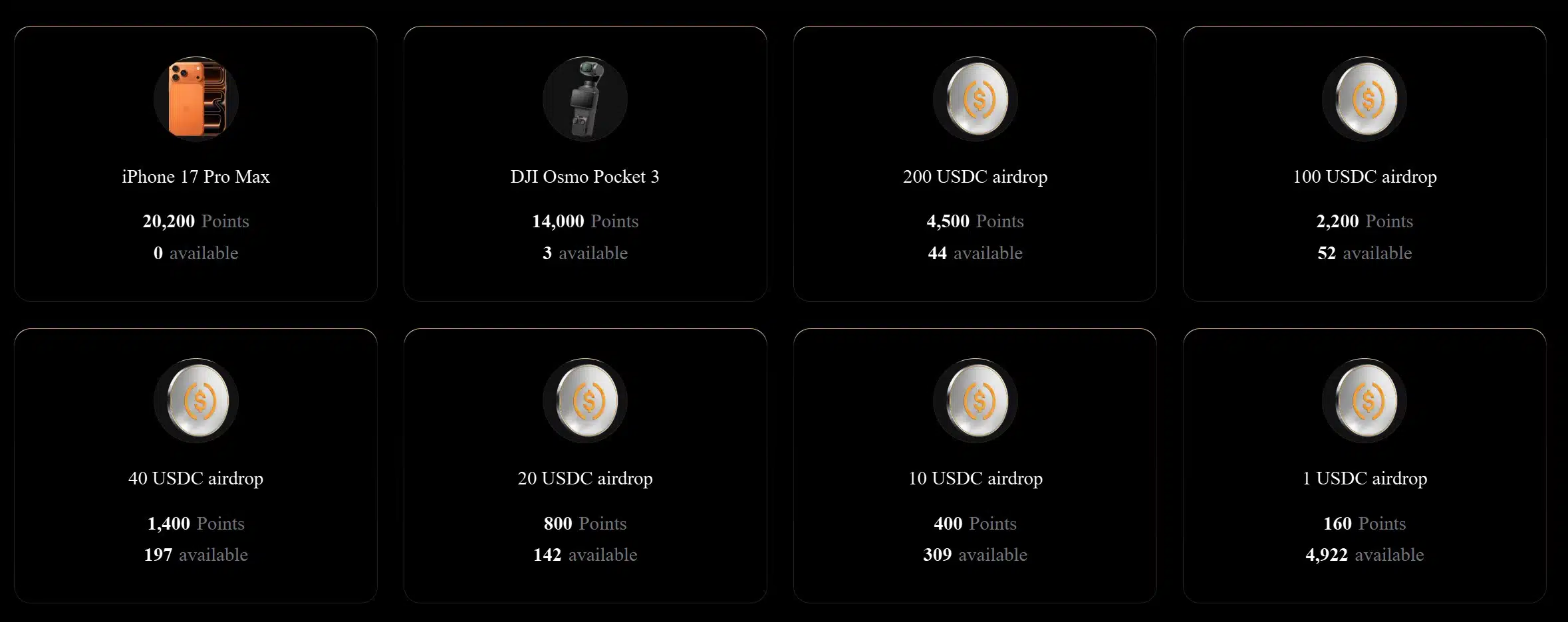The height and width of the screenshot is (622, 1568).
Task: Click the 10 USDC airdrop title
Action: tap(974, 478)
